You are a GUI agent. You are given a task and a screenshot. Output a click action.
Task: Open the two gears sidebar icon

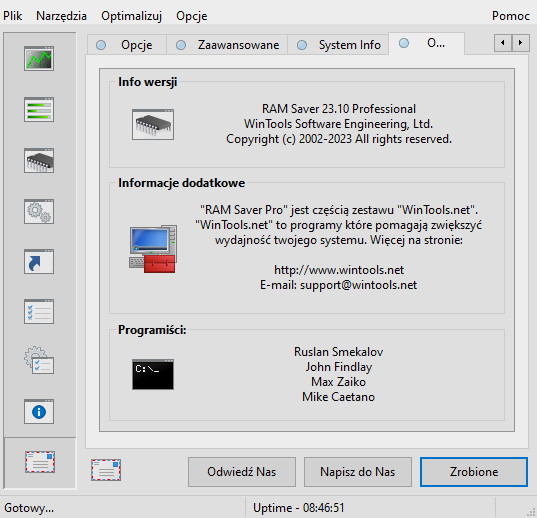(39, 211)
